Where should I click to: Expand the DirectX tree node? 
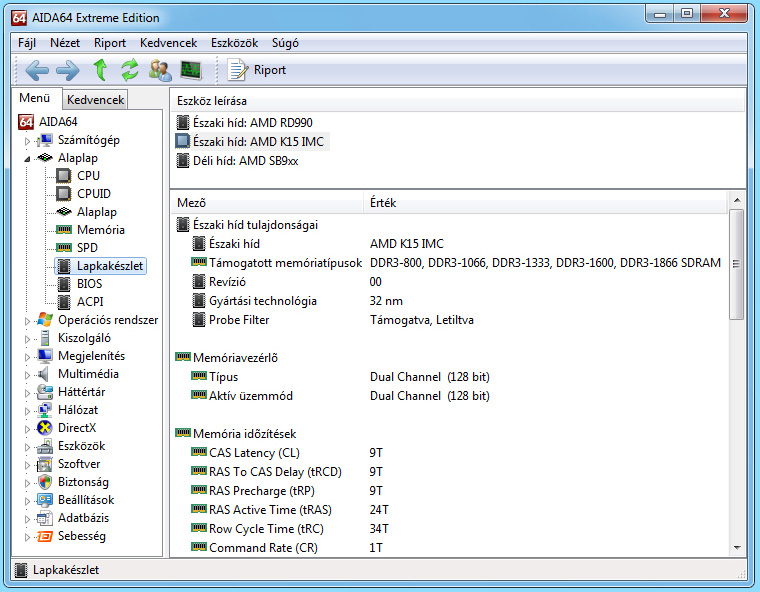[x=28, y=428]
